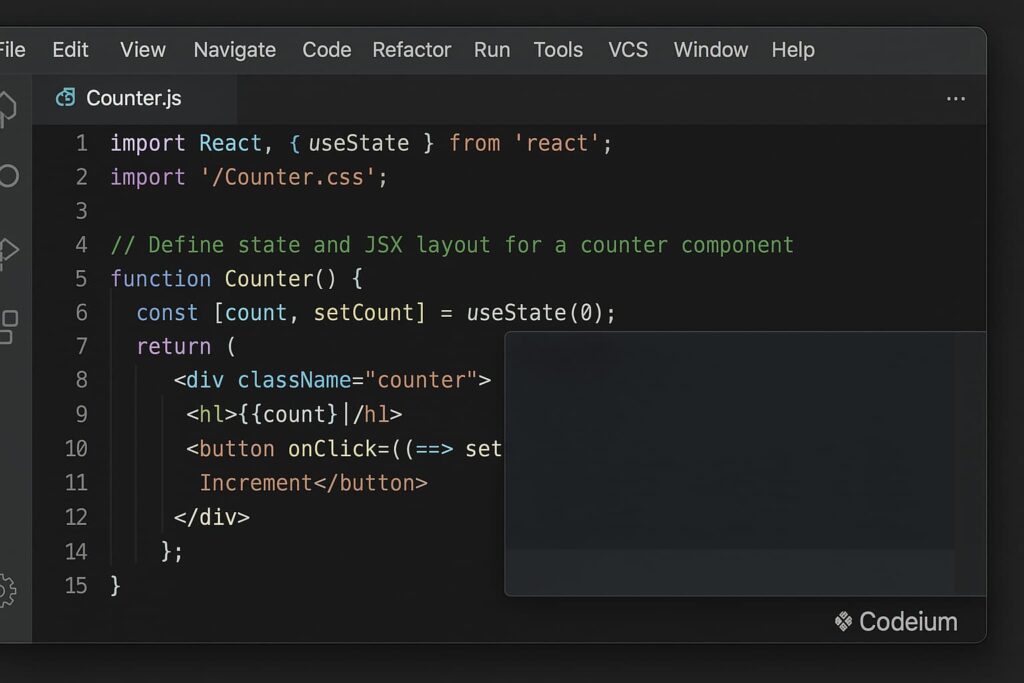This screenshot has height=683, width=1024.
Task: Open the Window menu
Action: tap(711, 50)
